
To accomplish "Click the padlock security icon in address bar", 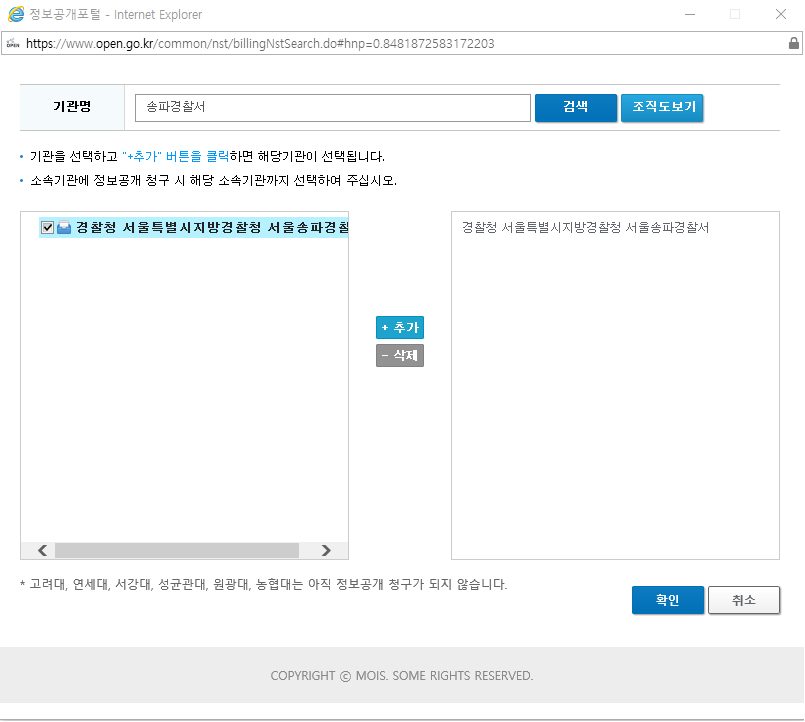I will (794, 44).
